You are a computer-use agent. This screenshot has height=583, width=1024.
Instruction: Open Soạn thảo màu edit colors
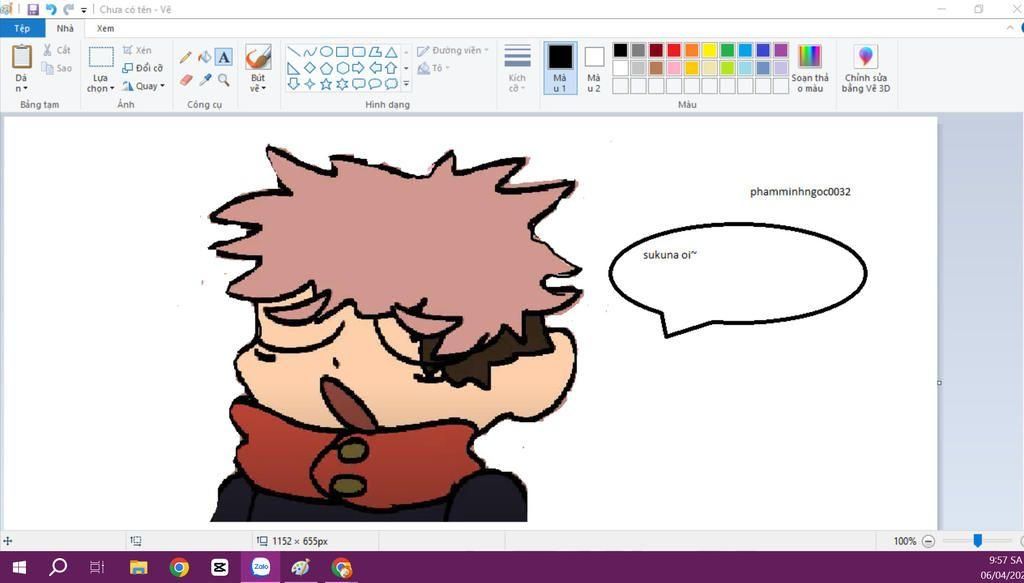pyautogui.click(x=810, y=69)
